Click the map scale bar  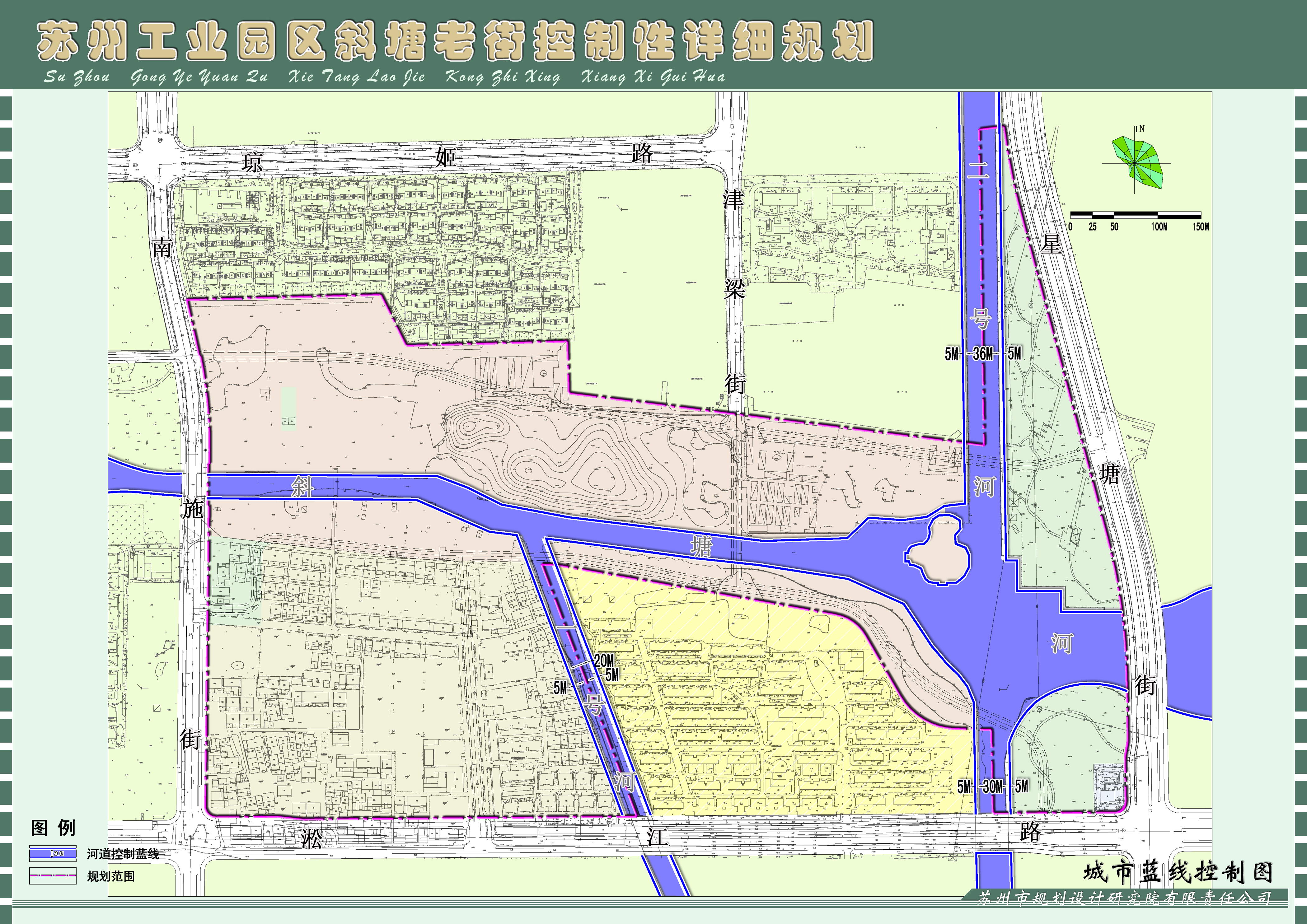[1136, 215]
